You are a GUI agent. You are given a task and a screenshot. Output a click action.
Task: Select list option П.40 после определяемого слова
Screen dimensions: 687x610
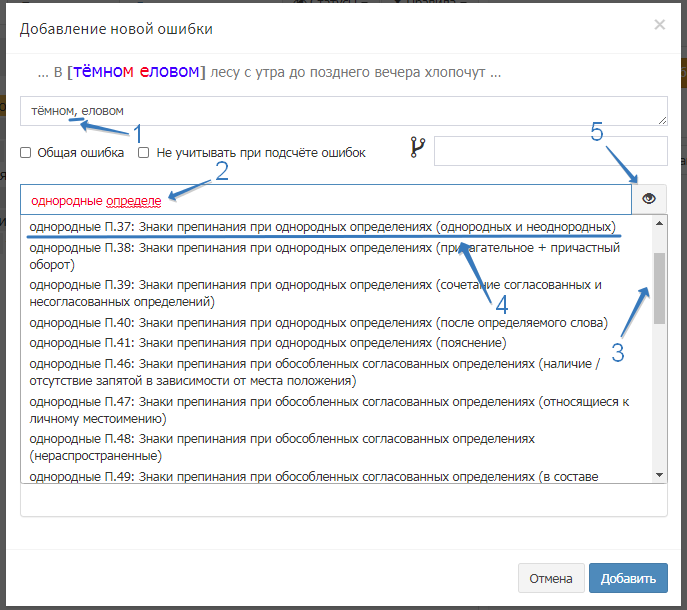pyautogui.click(x=322, y=323)
